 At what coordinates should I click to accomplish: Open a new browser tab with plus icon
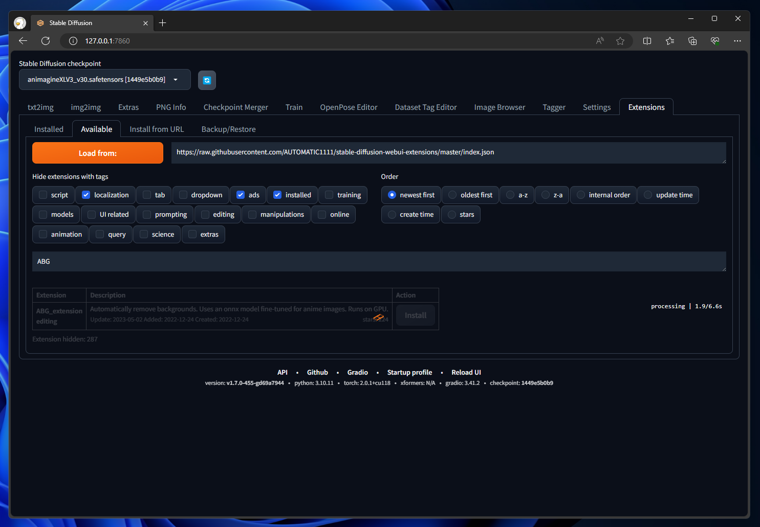point(162,23)
